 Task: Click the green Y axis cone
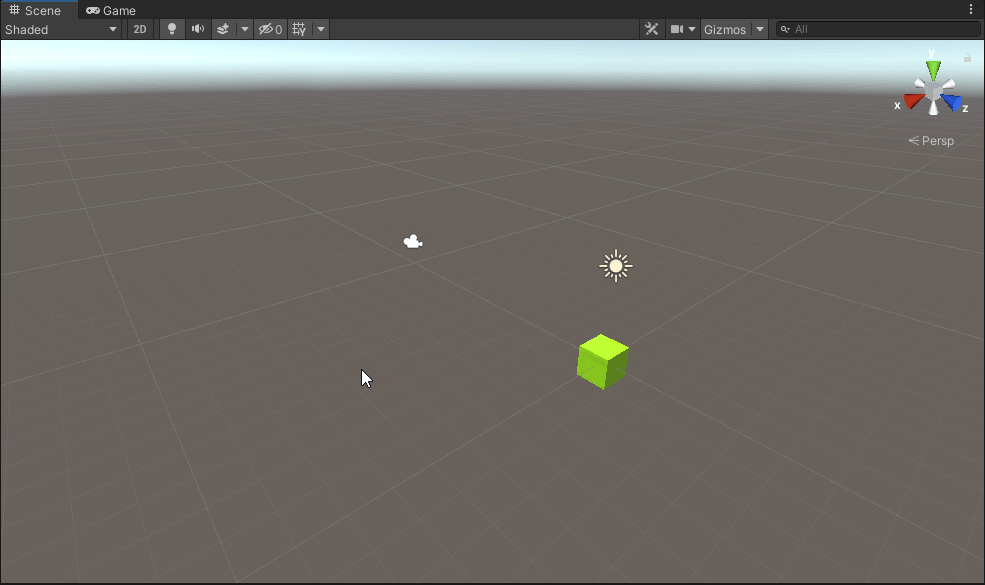[933, 69]
